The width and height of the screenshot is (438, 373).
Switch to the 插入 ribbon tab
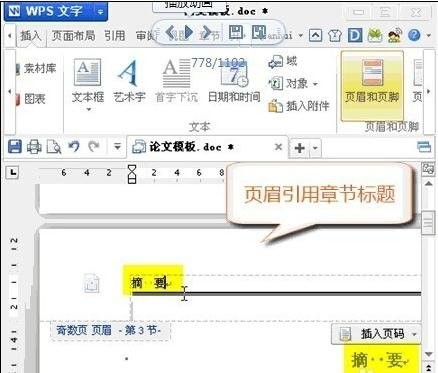[31, 35]
